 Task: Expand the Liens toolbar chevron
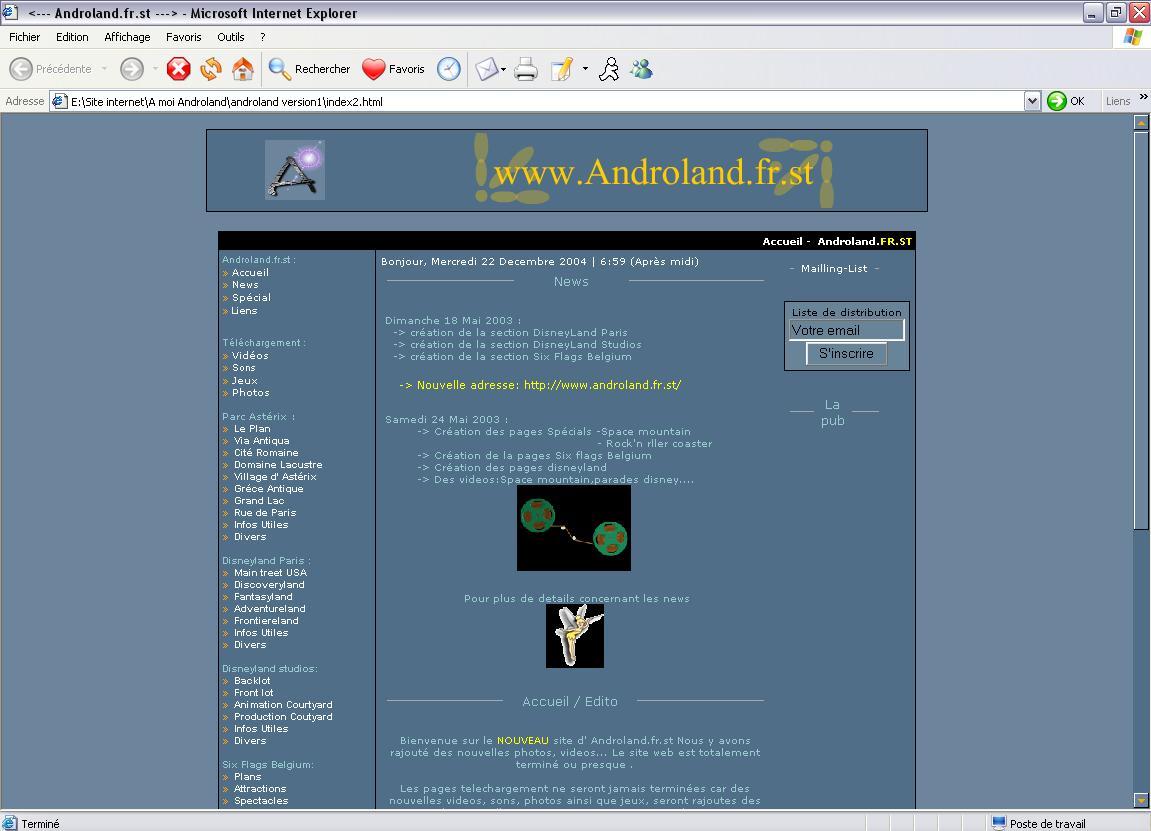pyautogui.click(x=1143, y=96)
